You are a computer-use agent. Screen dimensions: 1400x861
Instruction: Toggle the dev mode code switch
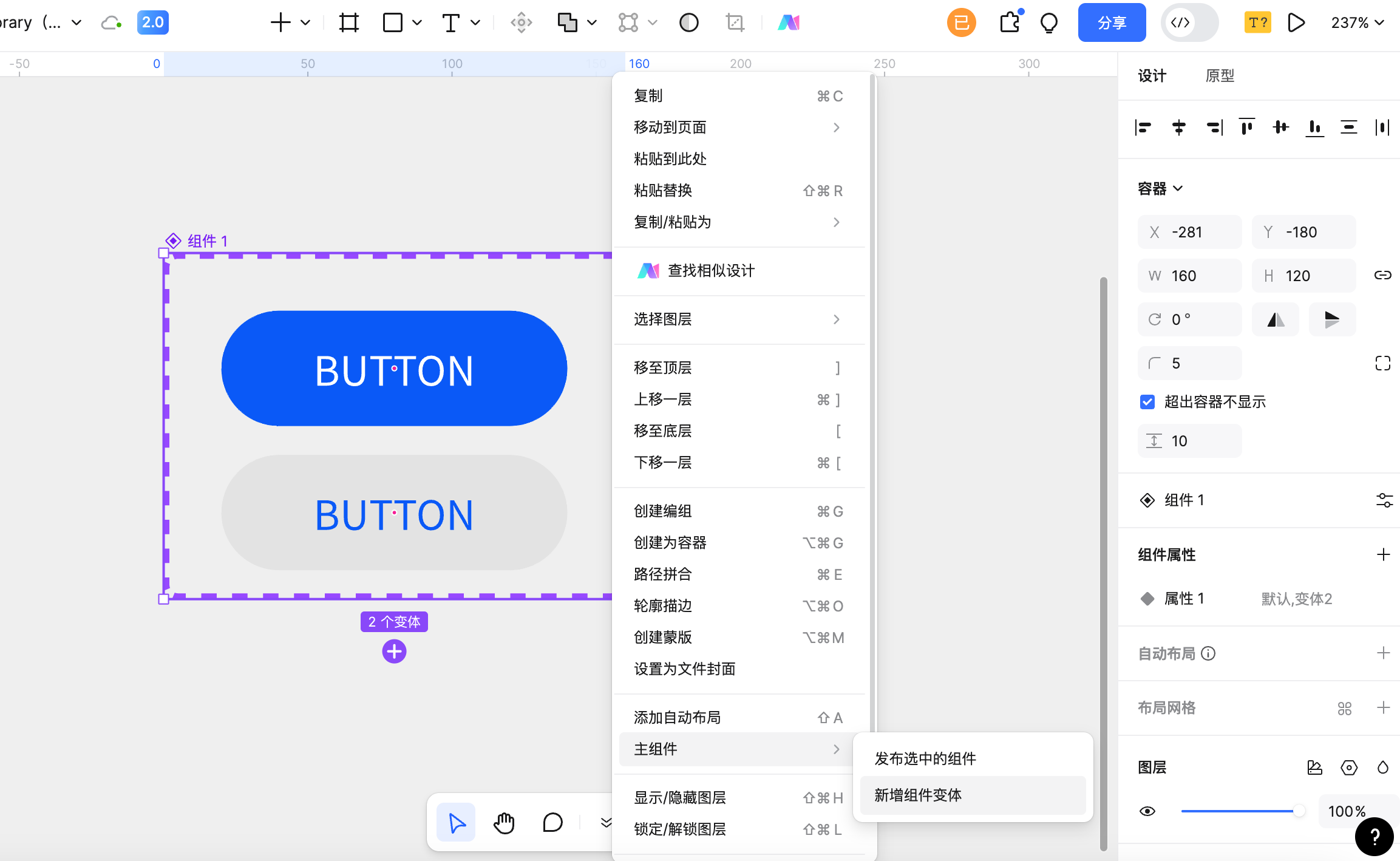1189,23
